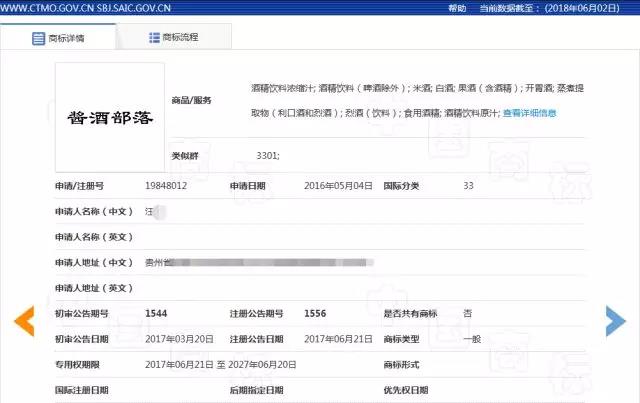Switch to the 商标流程 tab
The width and height of the screenshot is (640, 403).
coord(174,37)
